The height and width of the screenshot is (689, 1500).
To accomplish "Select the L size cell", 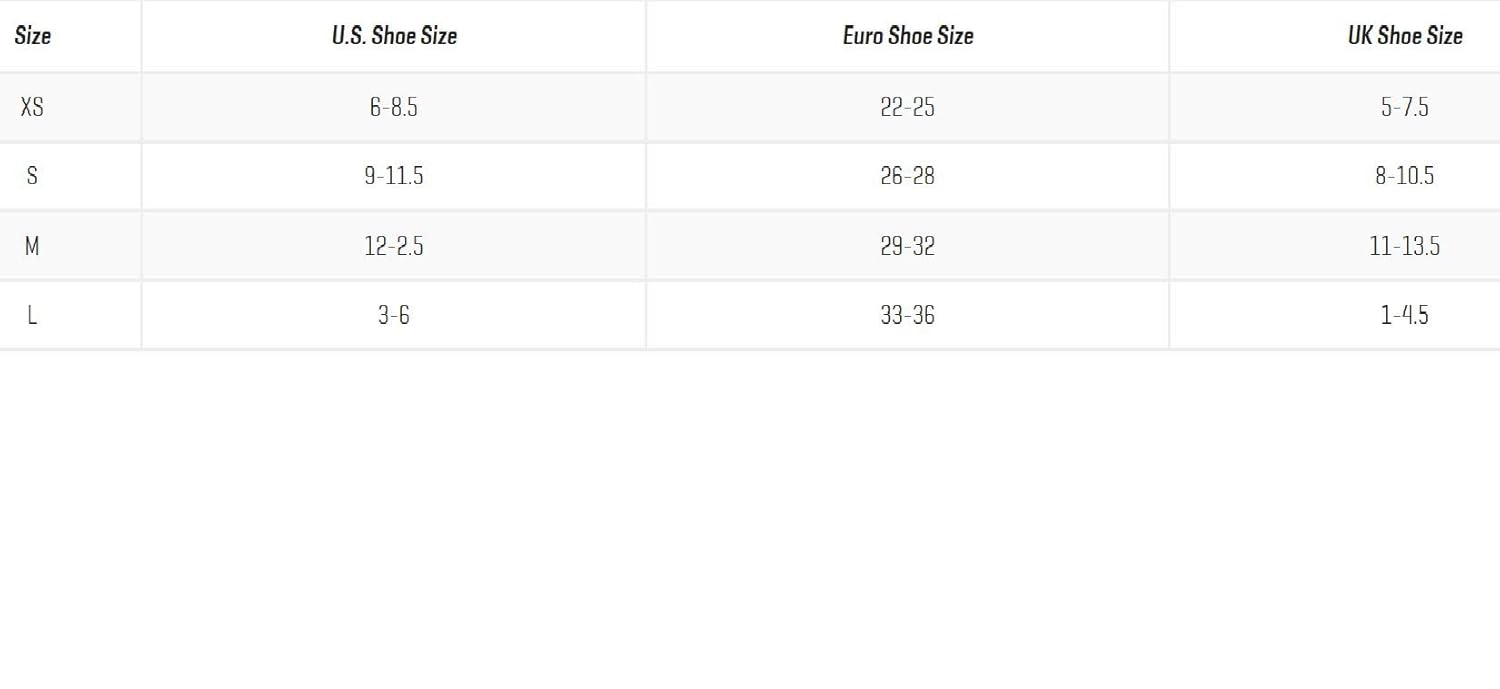I will [x=32, y=316].
